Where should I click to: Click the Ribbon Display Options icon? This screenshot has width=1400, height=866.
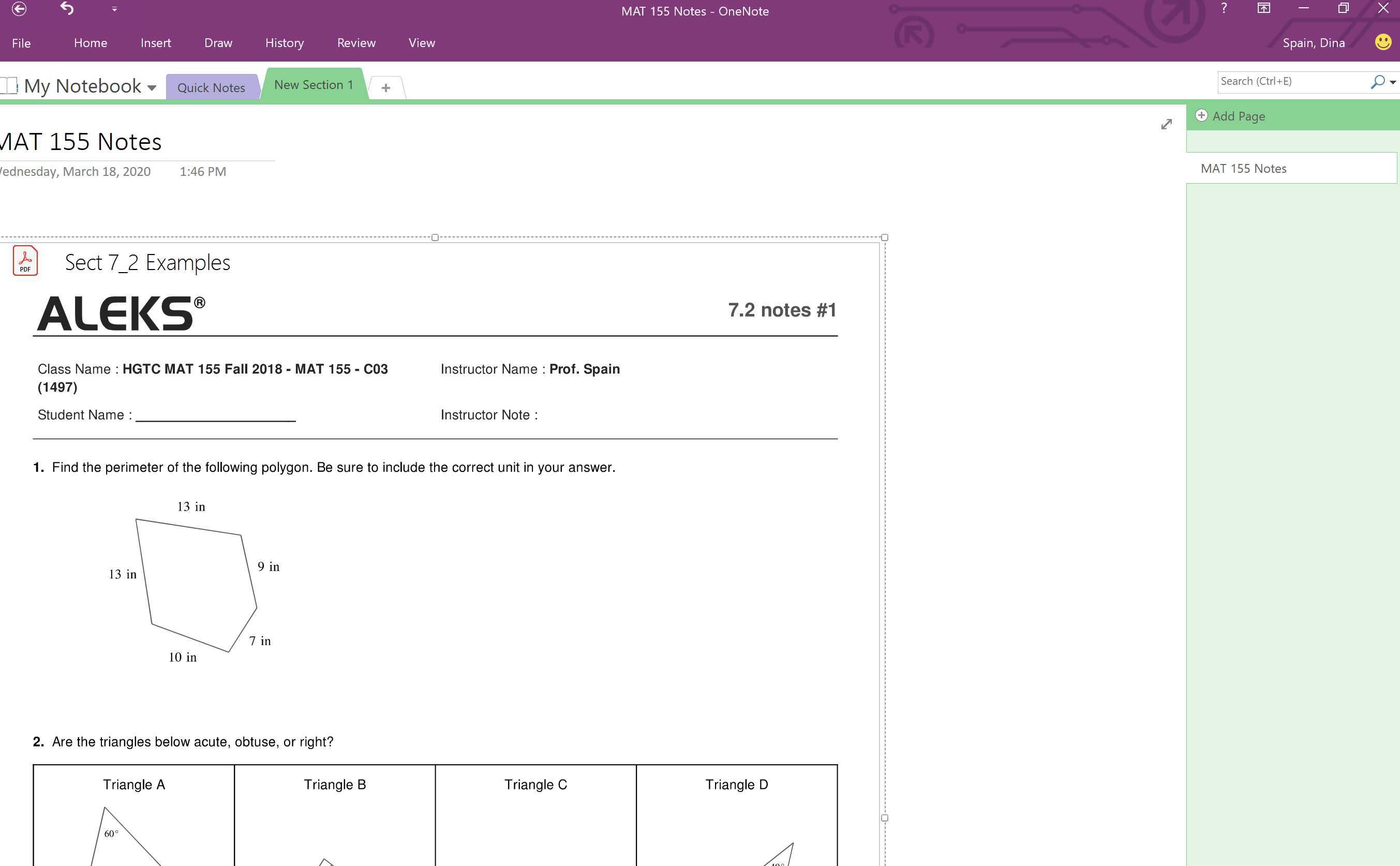[1263, 9]
